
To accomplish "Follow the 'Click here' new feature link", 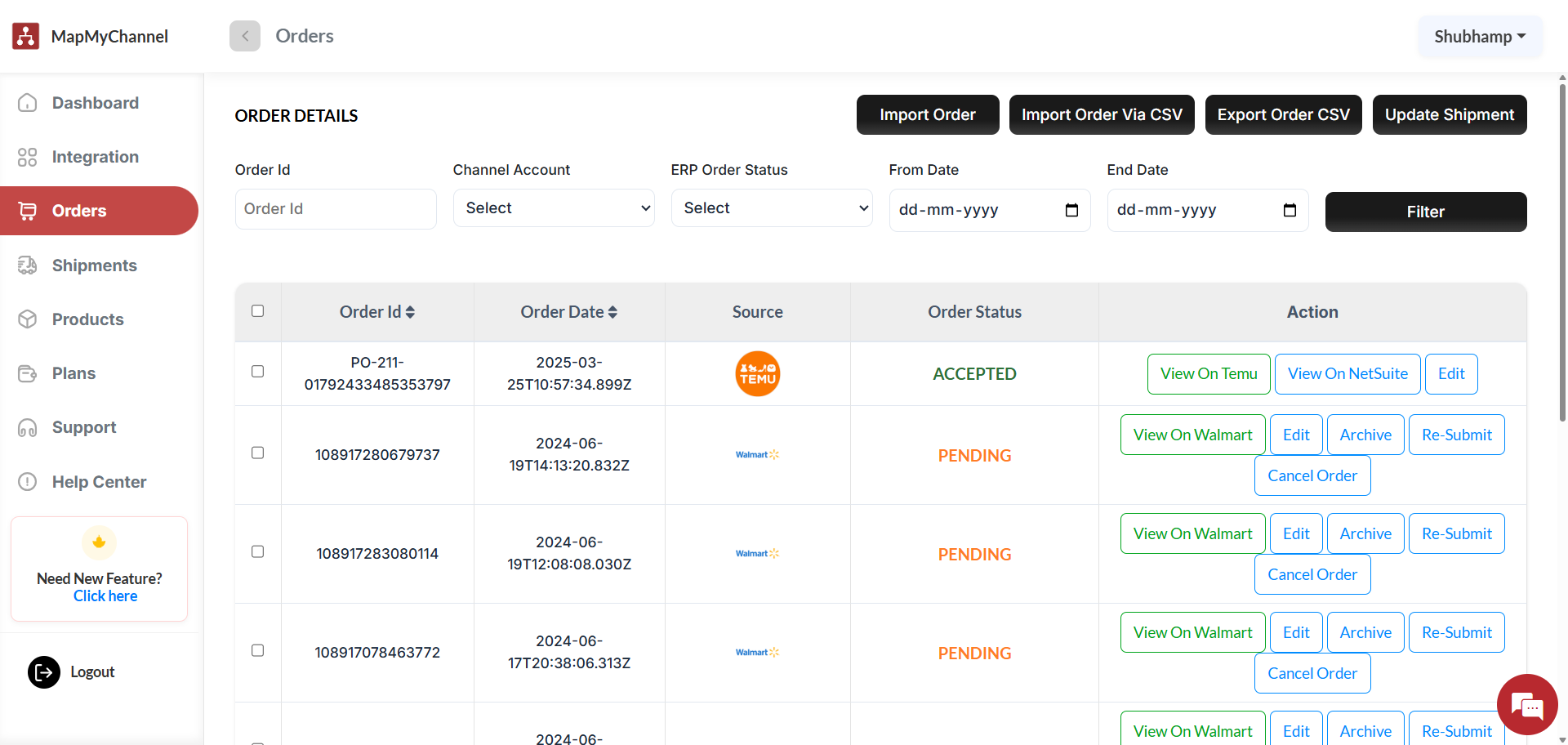I will click(x=105, y=596).
